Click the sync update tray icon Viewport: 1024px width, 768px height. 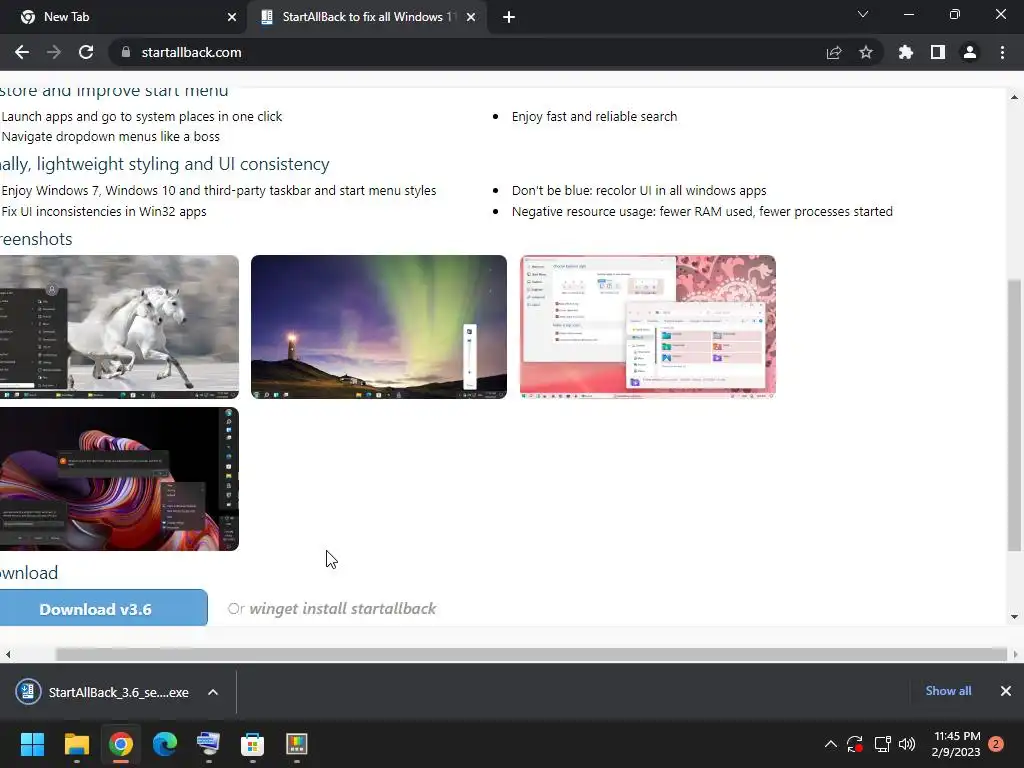[855, 744]
